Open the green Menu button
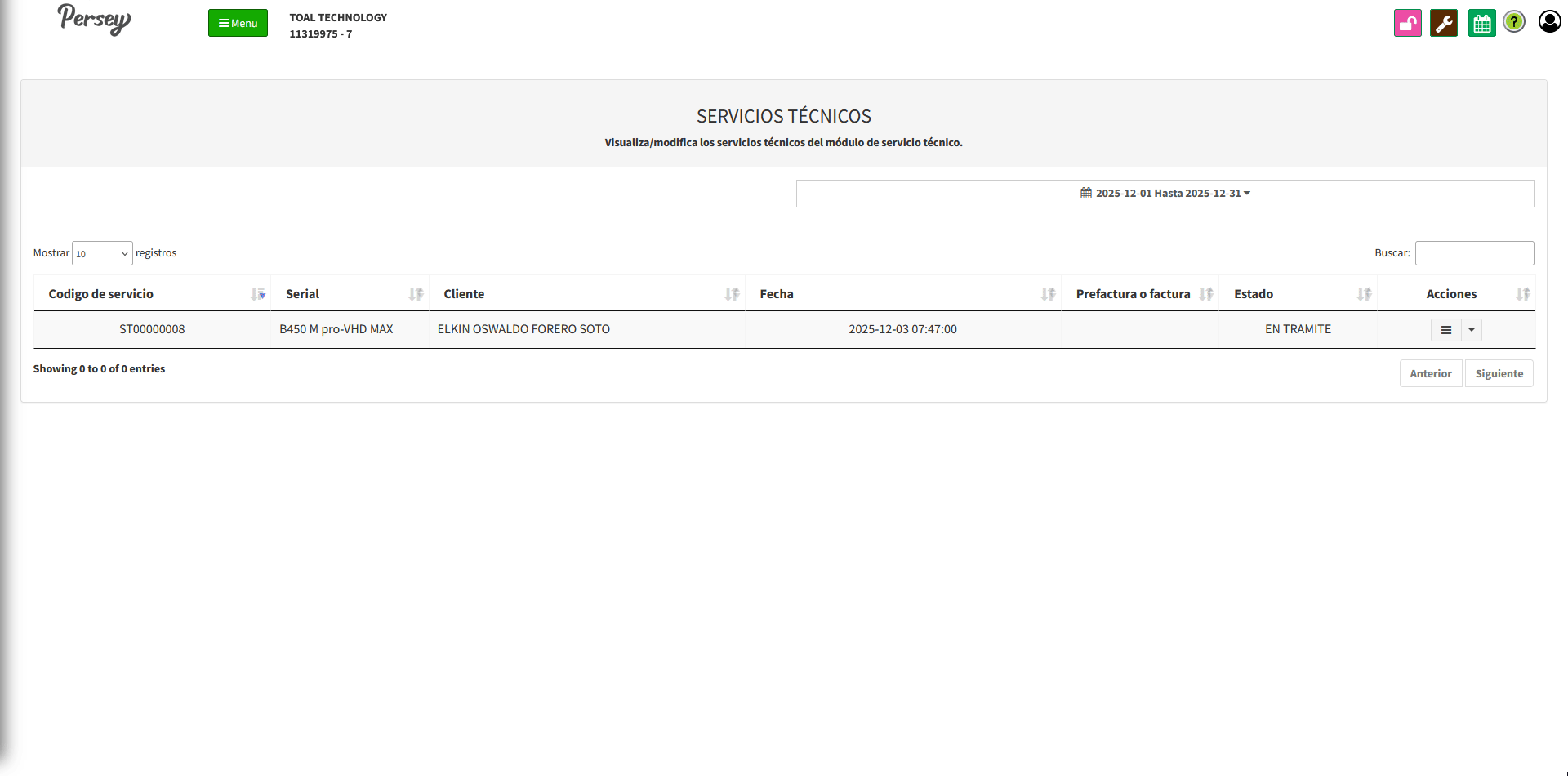 (x=238, y=23)
